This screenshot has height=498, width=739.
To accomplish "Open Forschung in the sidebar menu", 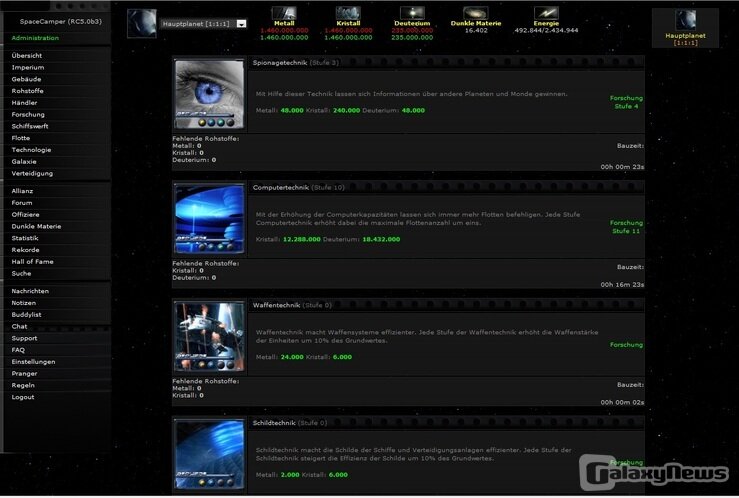I will coord(28,114).
